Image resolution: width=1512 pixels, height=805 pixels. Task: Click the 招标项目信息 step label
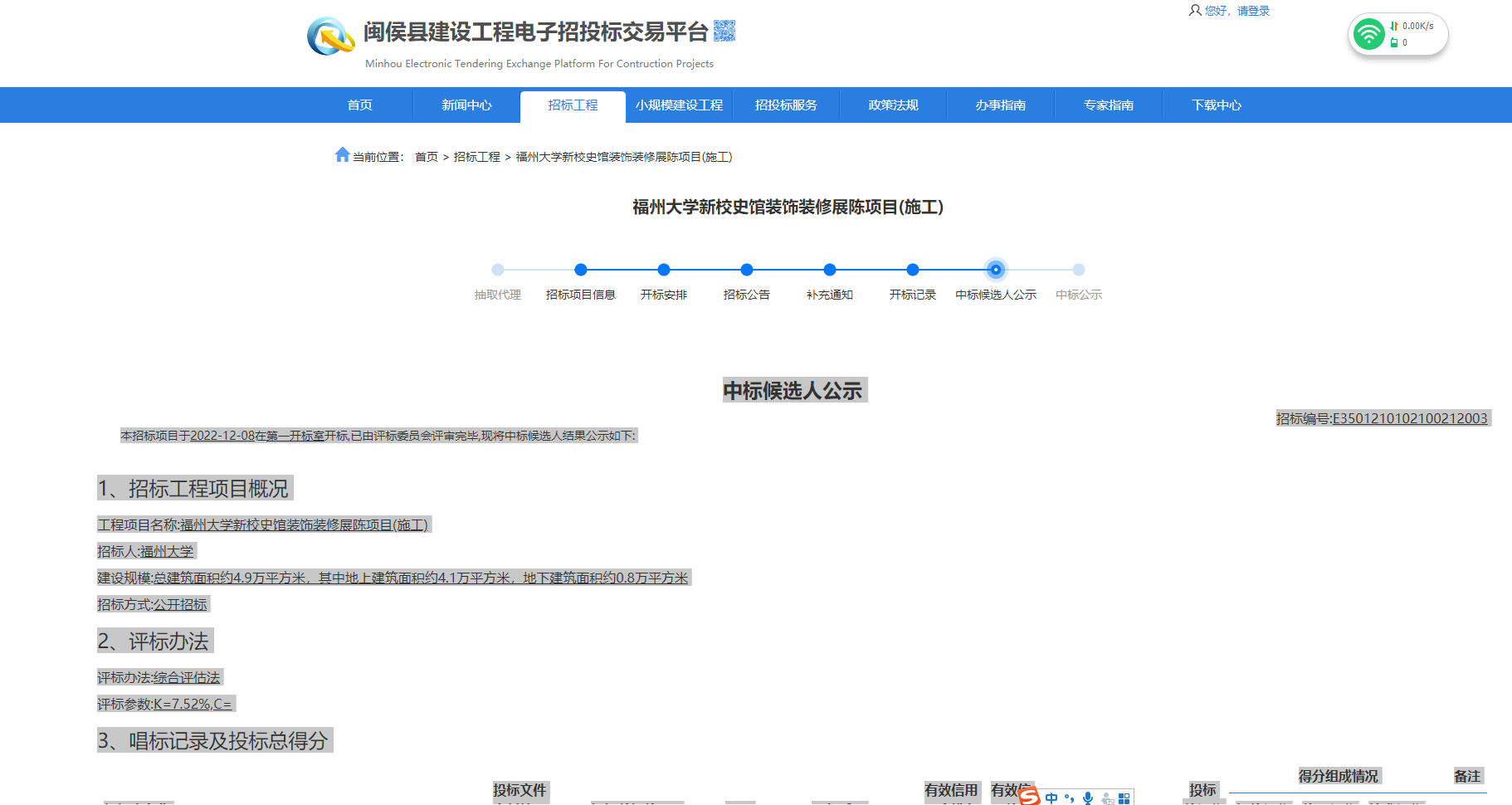[581, 295]
